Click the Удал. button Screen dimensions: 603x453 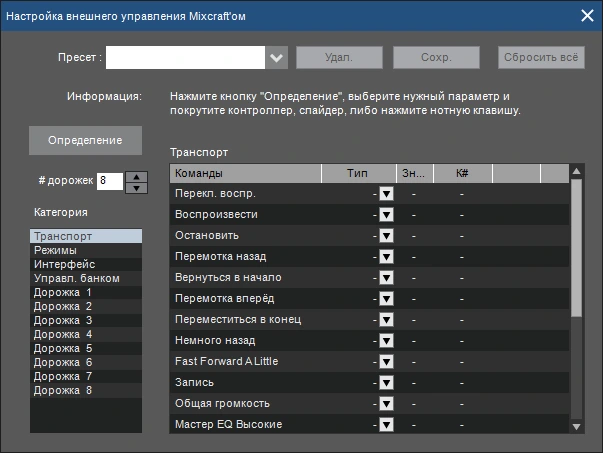tap(339, 58)
